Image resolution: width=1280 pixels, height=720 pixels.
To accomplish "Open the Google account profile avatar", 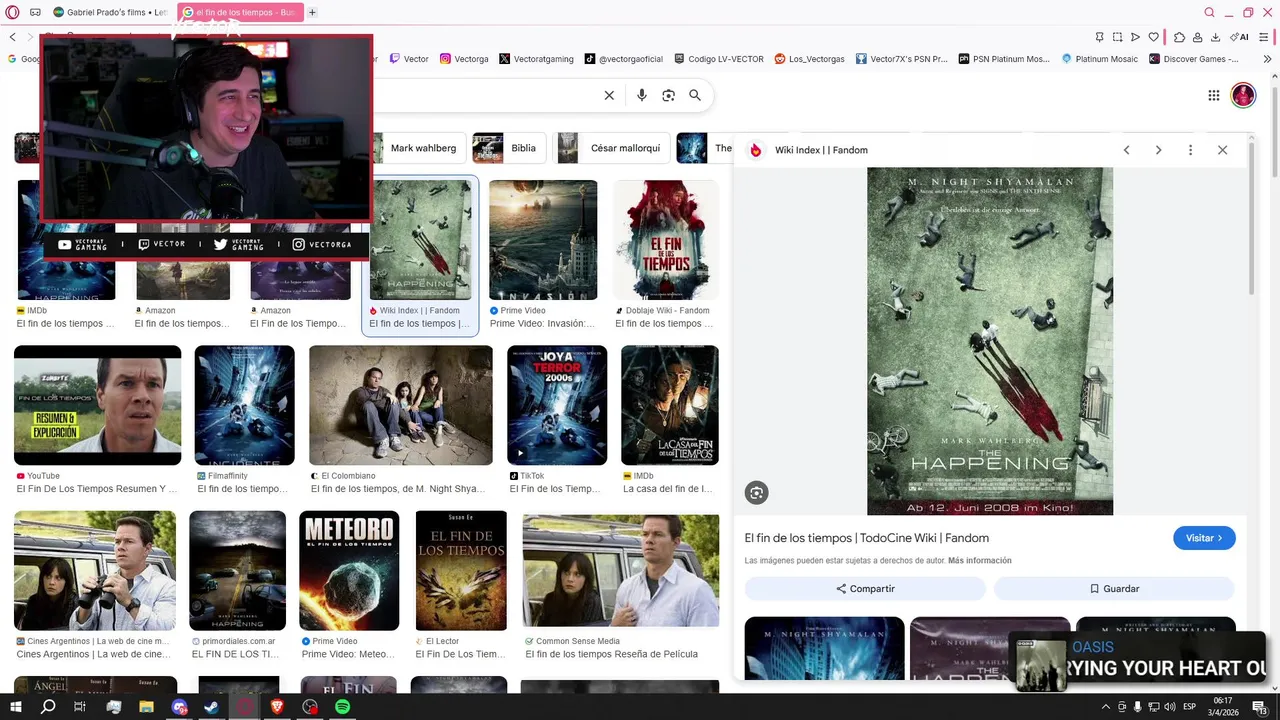I will (1243, 95).
